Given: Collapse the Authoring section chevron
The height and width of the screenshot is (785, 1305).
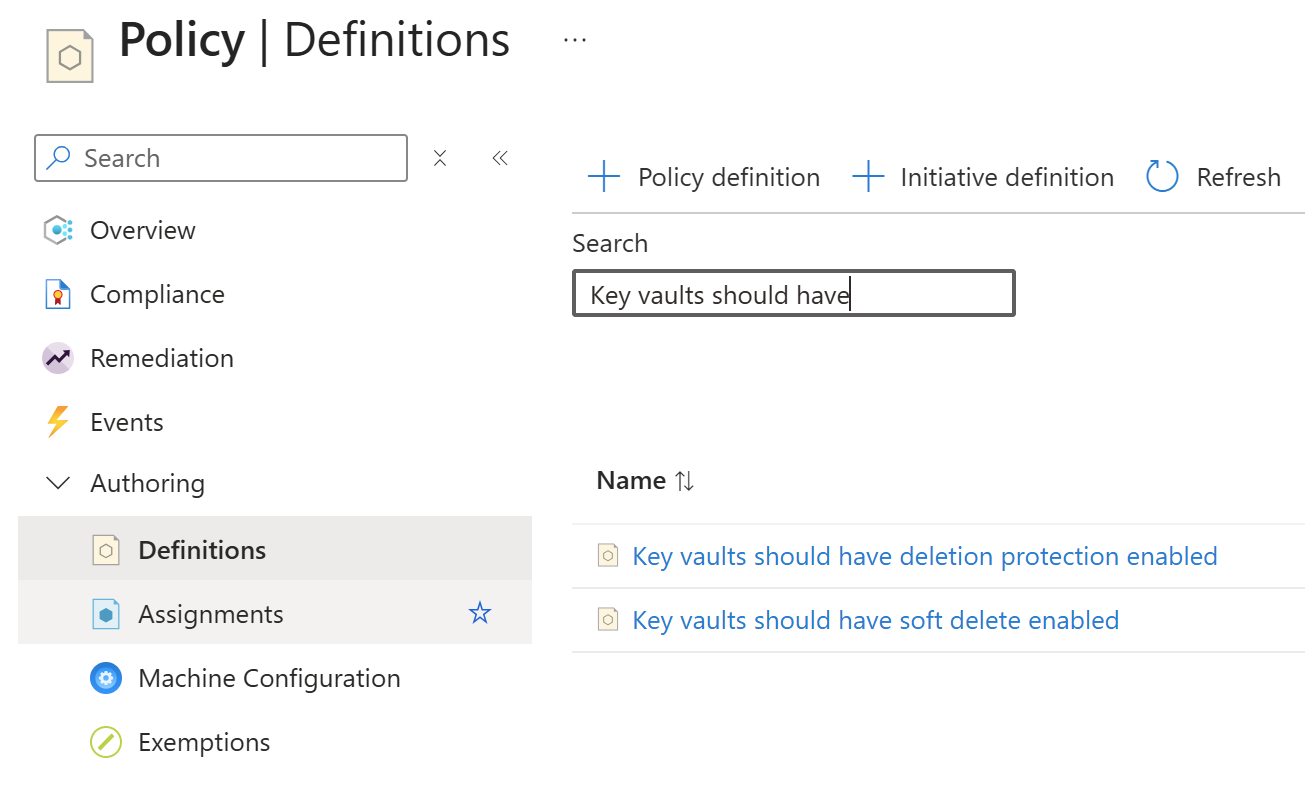Looking at the screenshot, I should click(58, 484).
